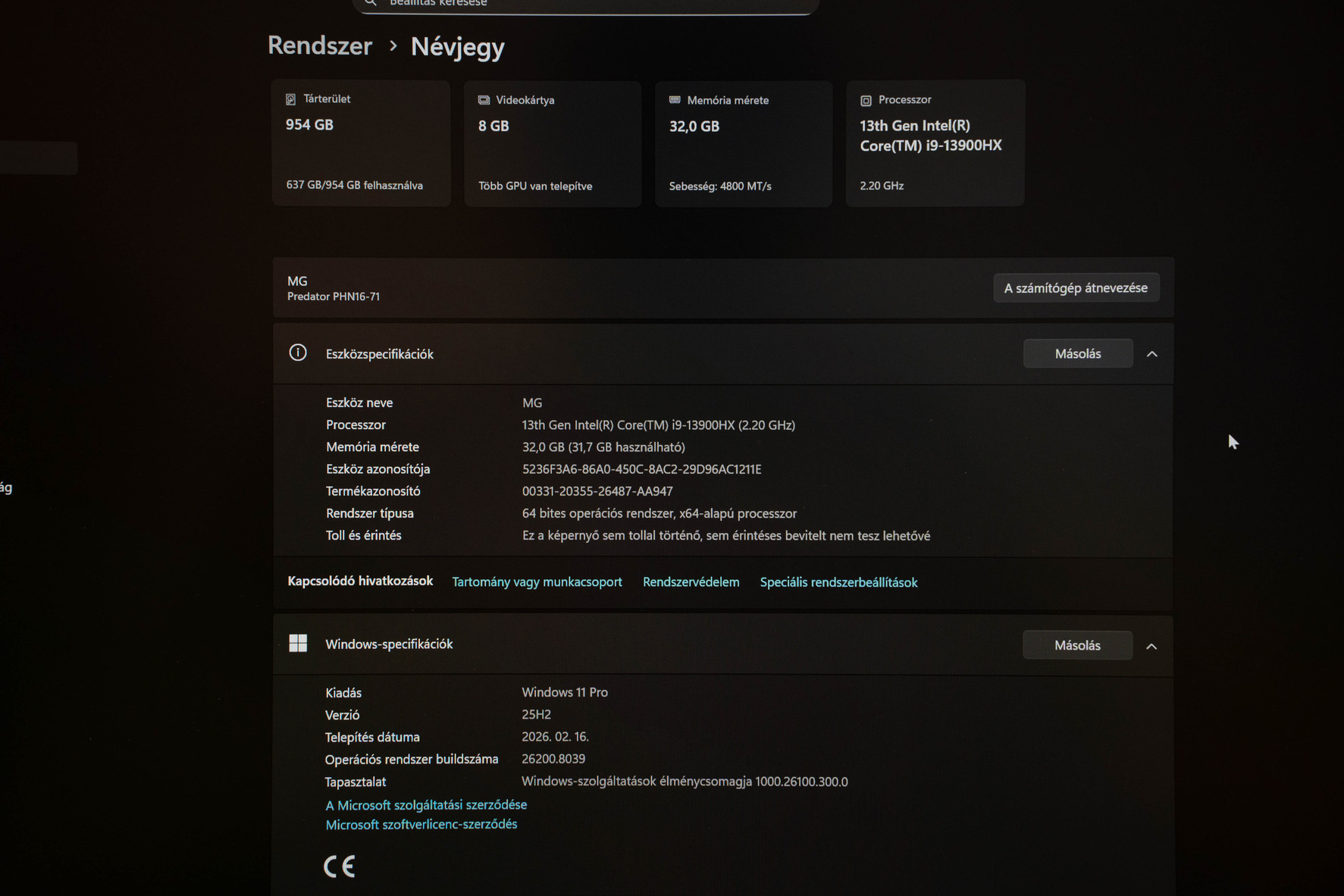Open the Memória mérete 32,0 GB card
Screen dimensions: 1344x896
[x=744, y=144]
